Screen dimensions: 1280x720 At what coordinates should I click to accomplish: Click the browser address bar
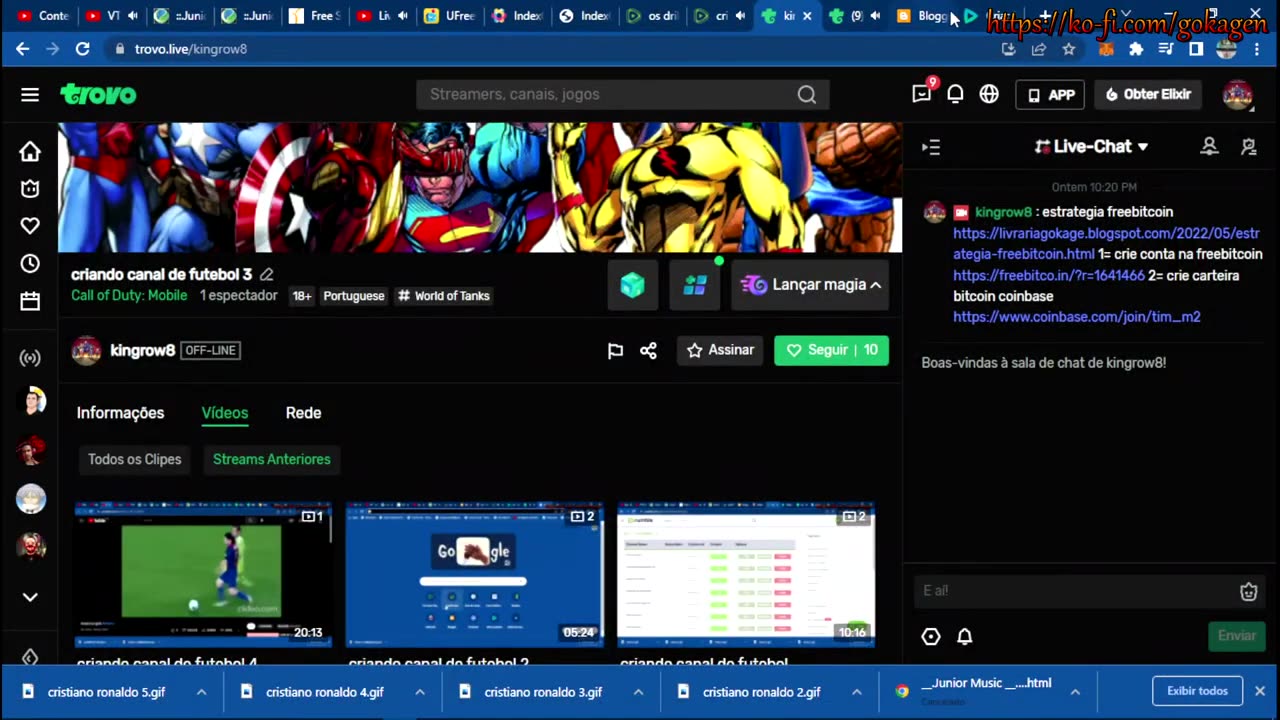click(x=550, y=49)
